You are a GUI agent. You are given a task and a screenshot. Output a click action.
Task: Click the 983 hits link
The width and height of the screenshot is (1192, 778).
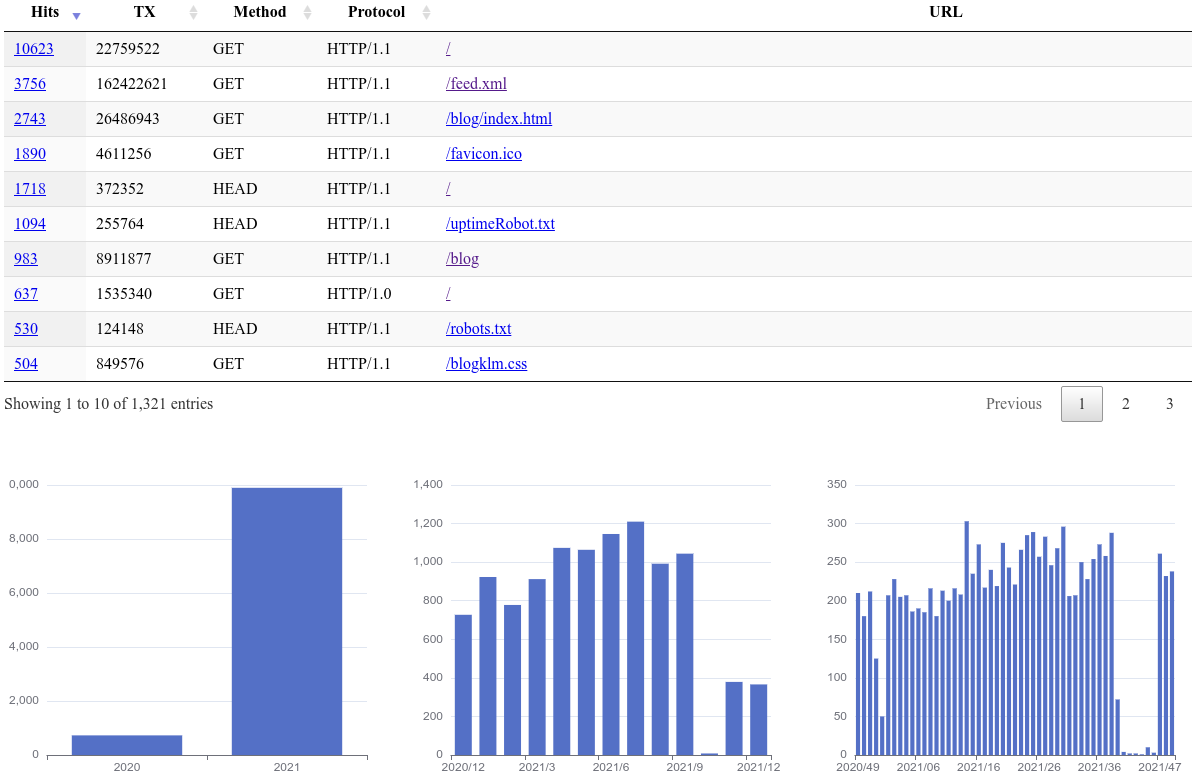point(26,259)
